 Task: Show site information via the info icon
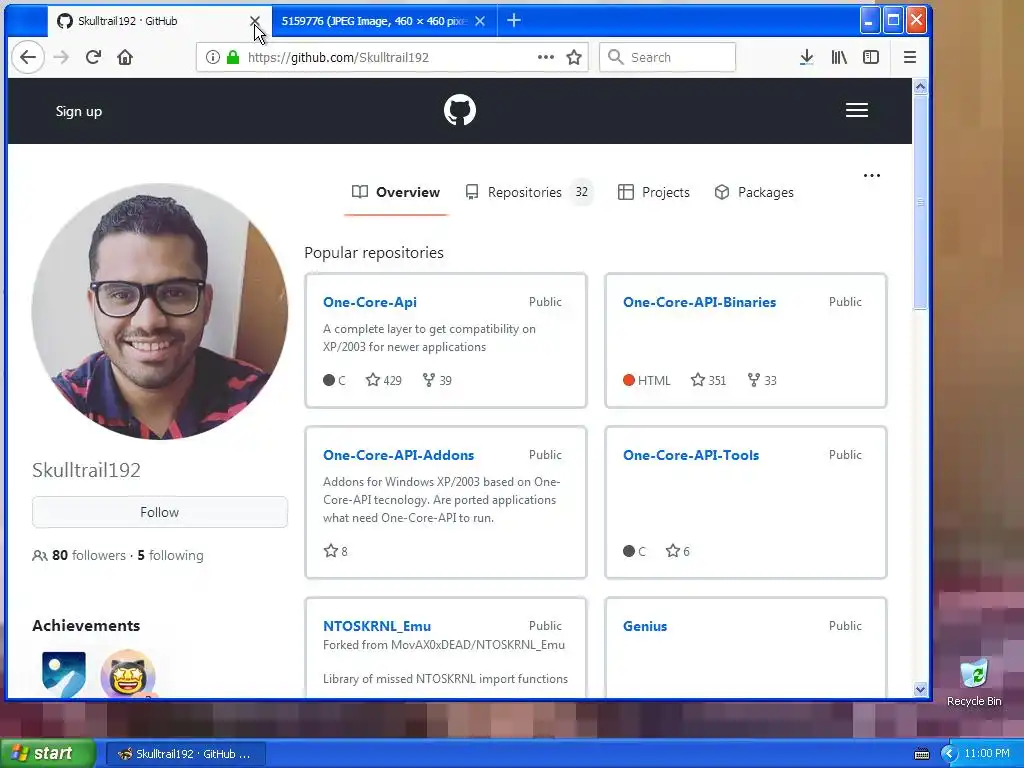(x=212, y=57)
